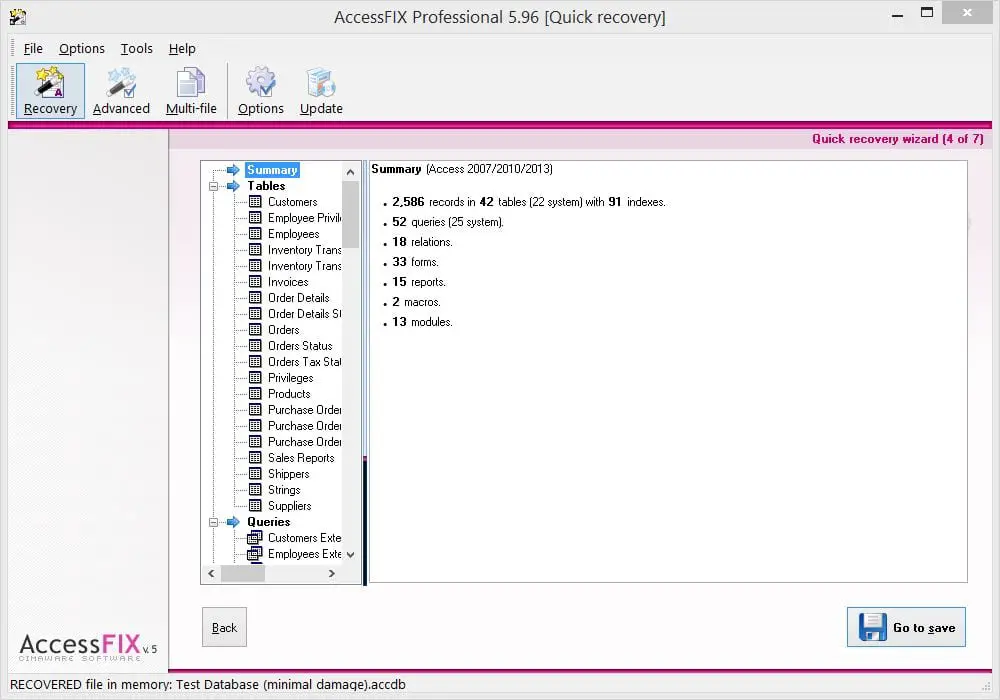Click the '52 queries' summary line
Screen dimensions: 1000x700
[x=448, y=222]
